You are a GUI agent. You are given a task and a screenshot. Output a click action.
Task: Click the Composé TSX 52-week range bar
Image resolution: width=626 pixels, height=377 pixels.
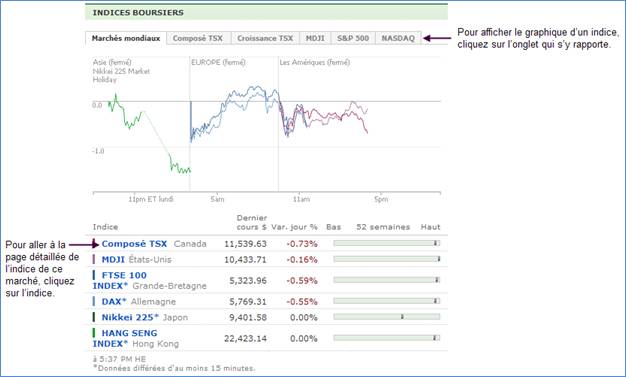tap(386, 243)
